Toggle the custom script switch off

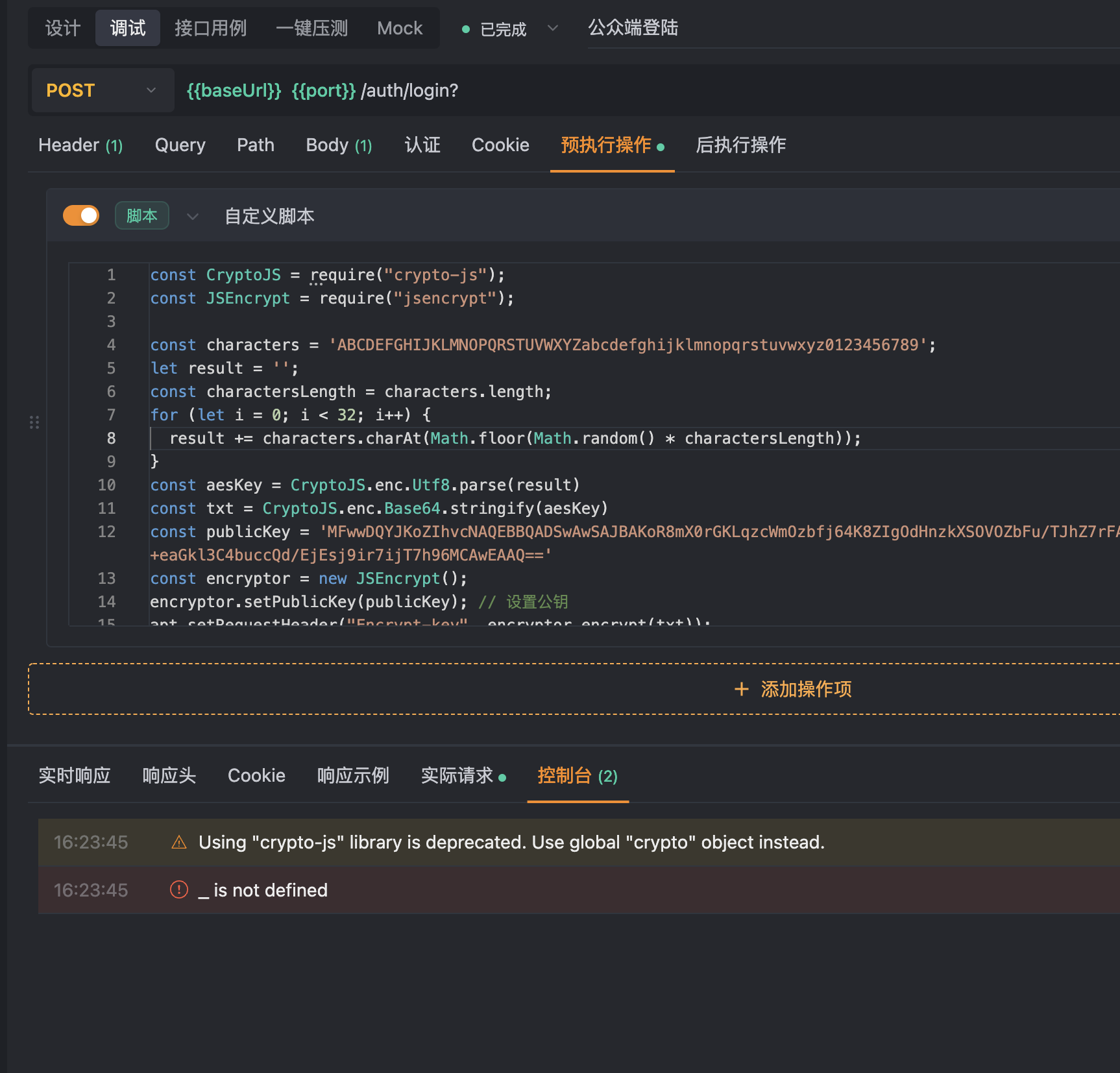click(81, 215)
